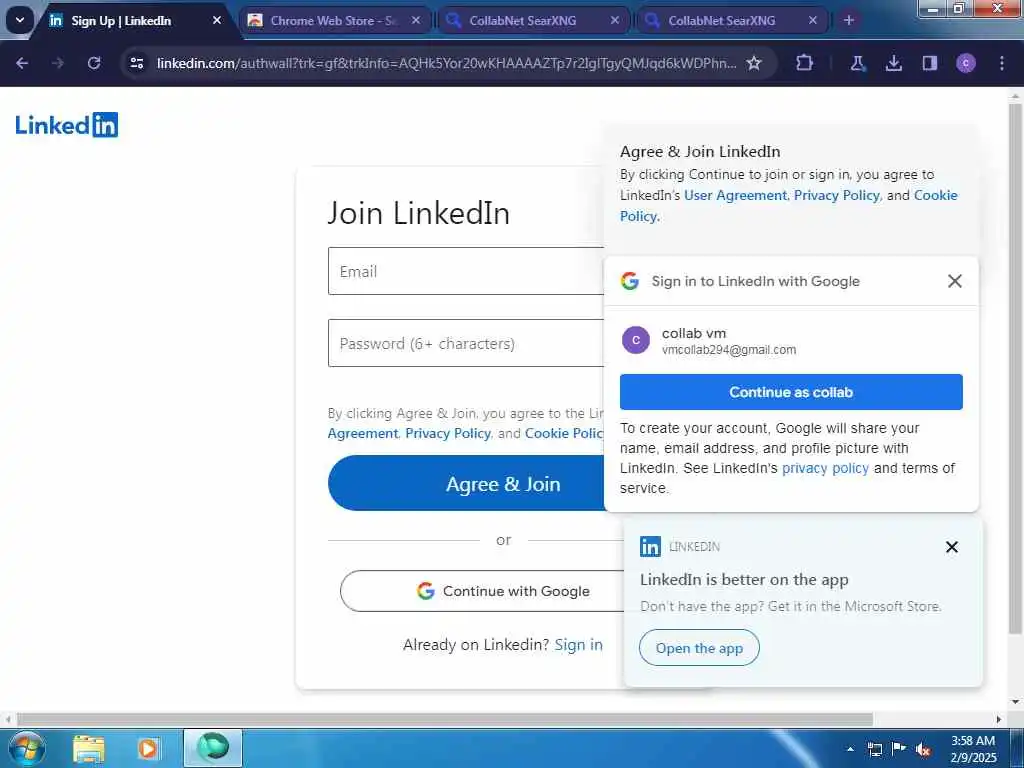Click the Google logo in the sign-in dialog

coord(630,281)
